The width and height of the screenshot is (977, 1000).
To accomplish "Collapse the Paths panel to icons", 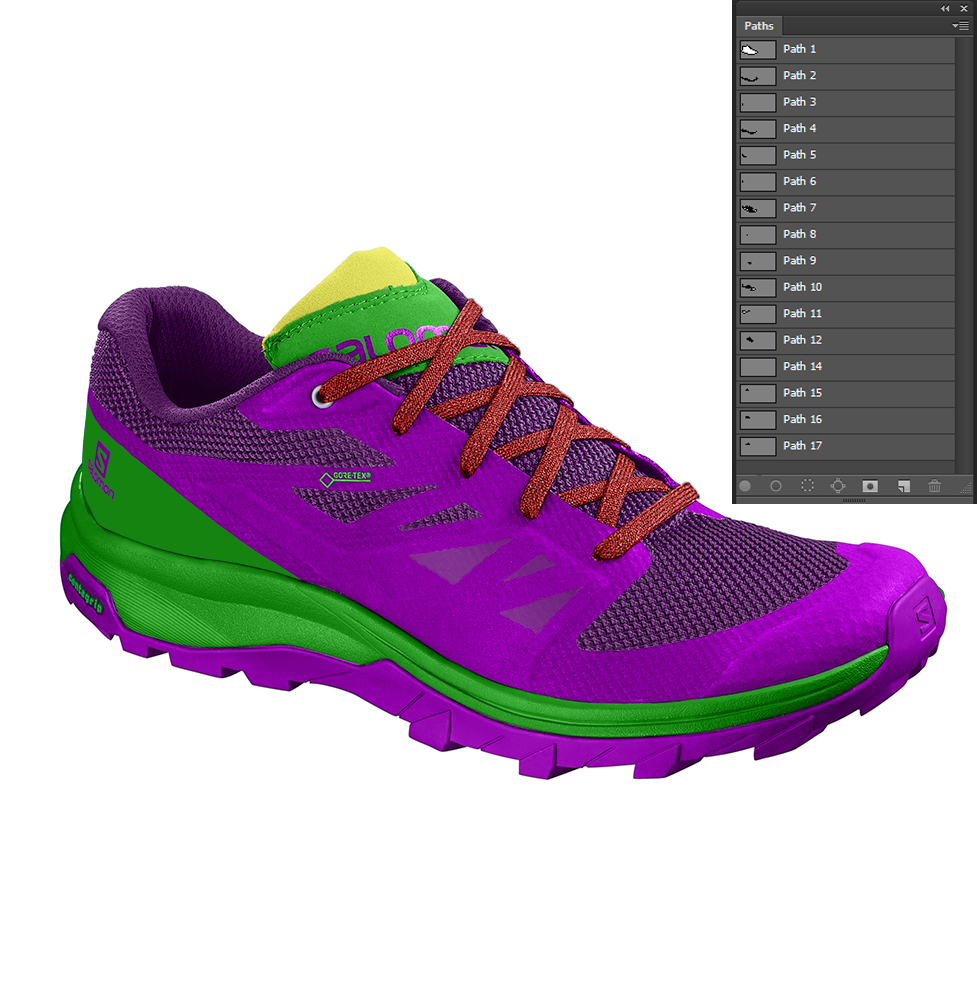I will click(945, 8).
